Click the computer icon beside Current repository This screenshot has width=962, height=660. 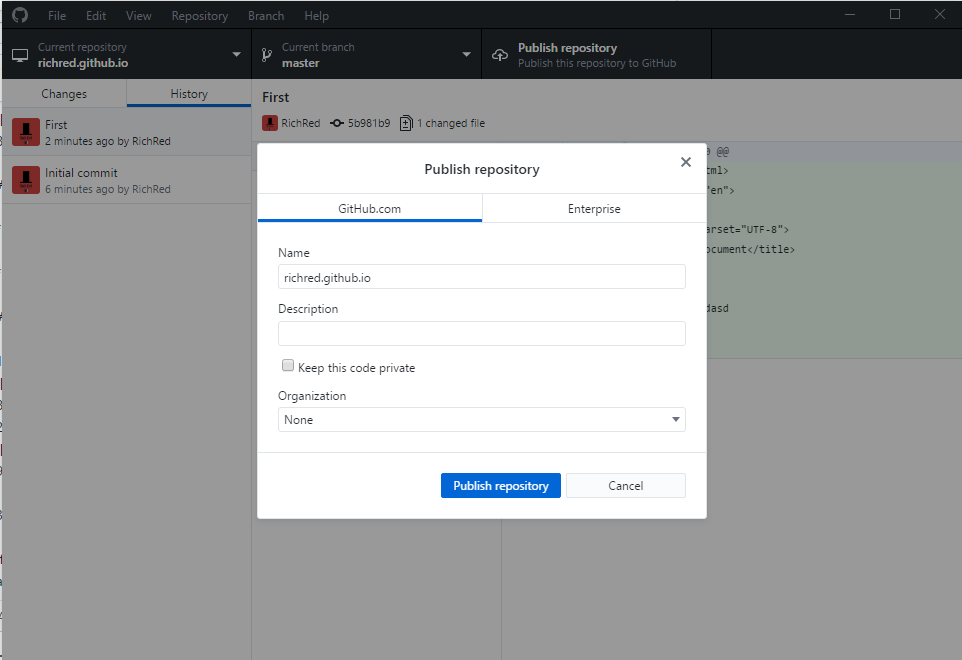[20, 55]
